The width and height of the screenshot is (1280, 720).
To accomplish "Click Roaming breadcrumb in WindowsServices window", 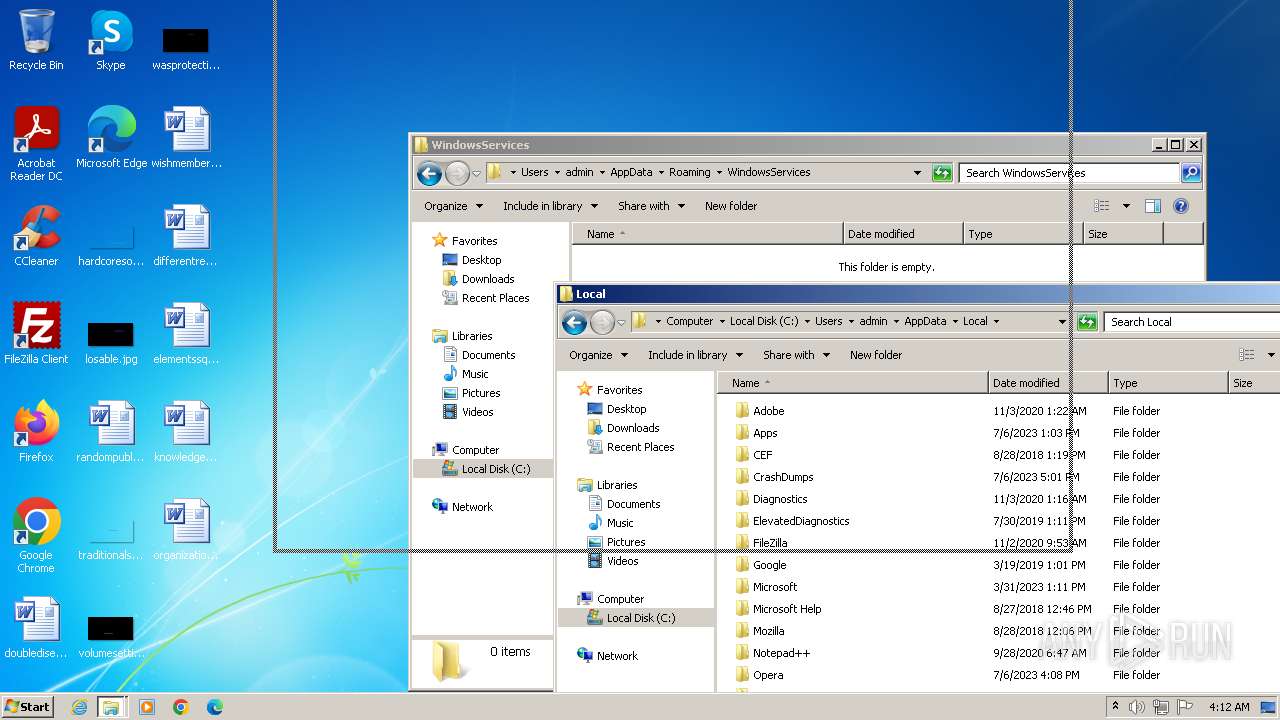I will coord(690,173).
